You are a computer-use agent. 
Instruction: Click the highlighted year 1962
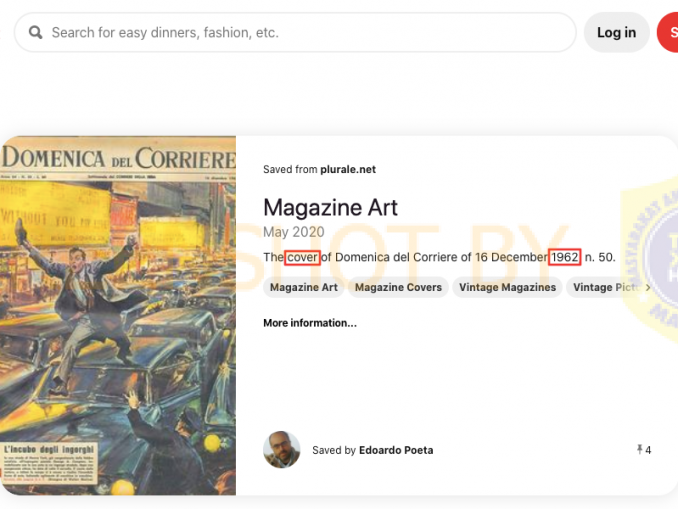coord(565,257)
